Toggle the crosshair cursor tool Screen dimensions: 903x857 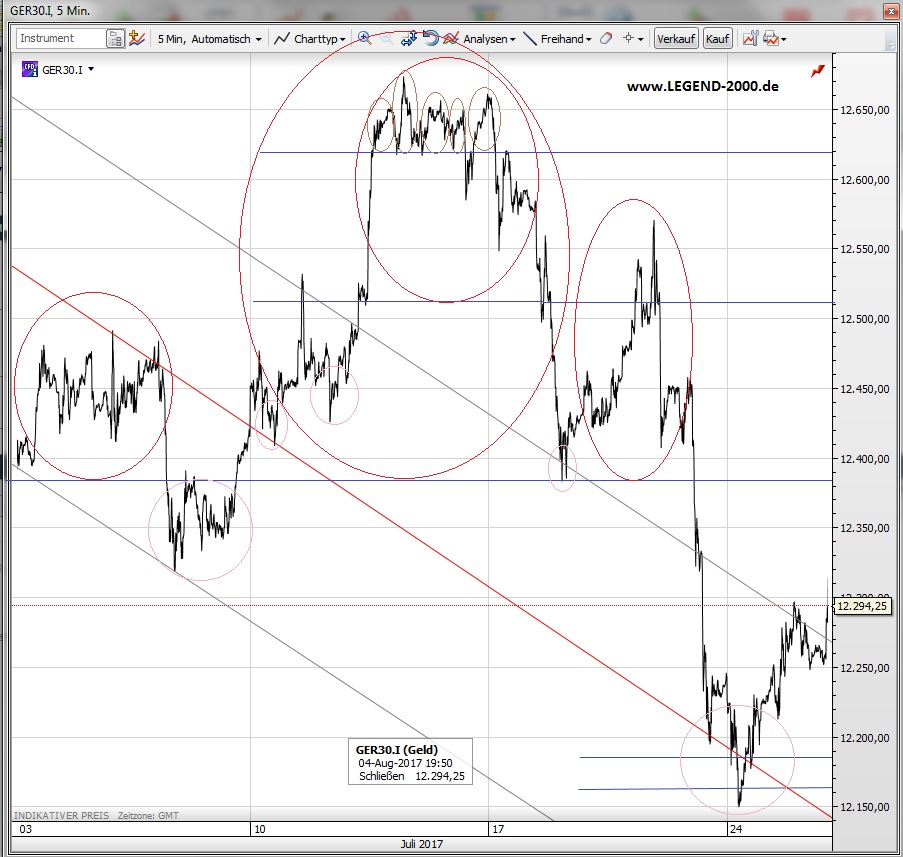click(x=629, y=39)
